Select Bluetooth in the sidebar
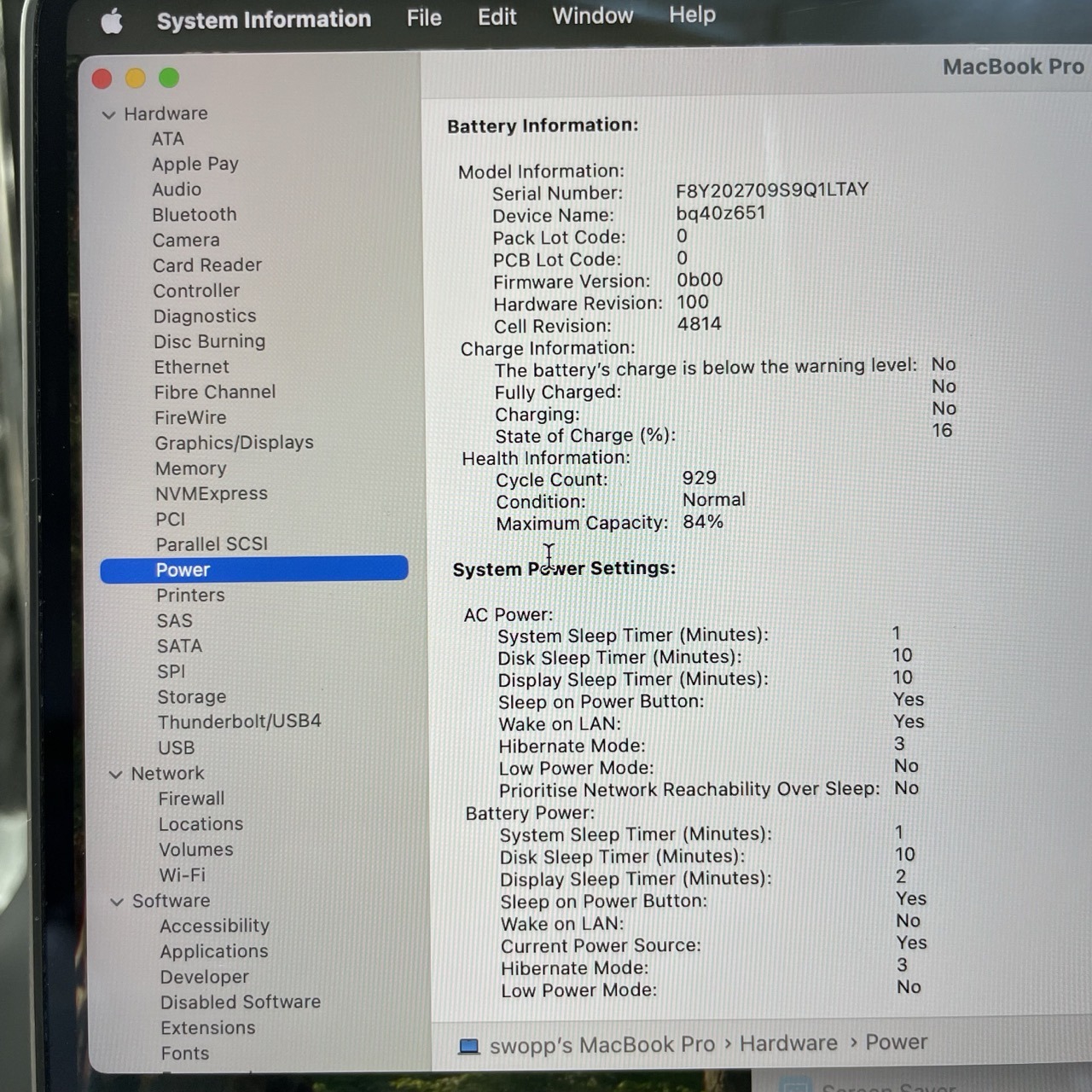 pyautogui.click(x=195, y=215)
